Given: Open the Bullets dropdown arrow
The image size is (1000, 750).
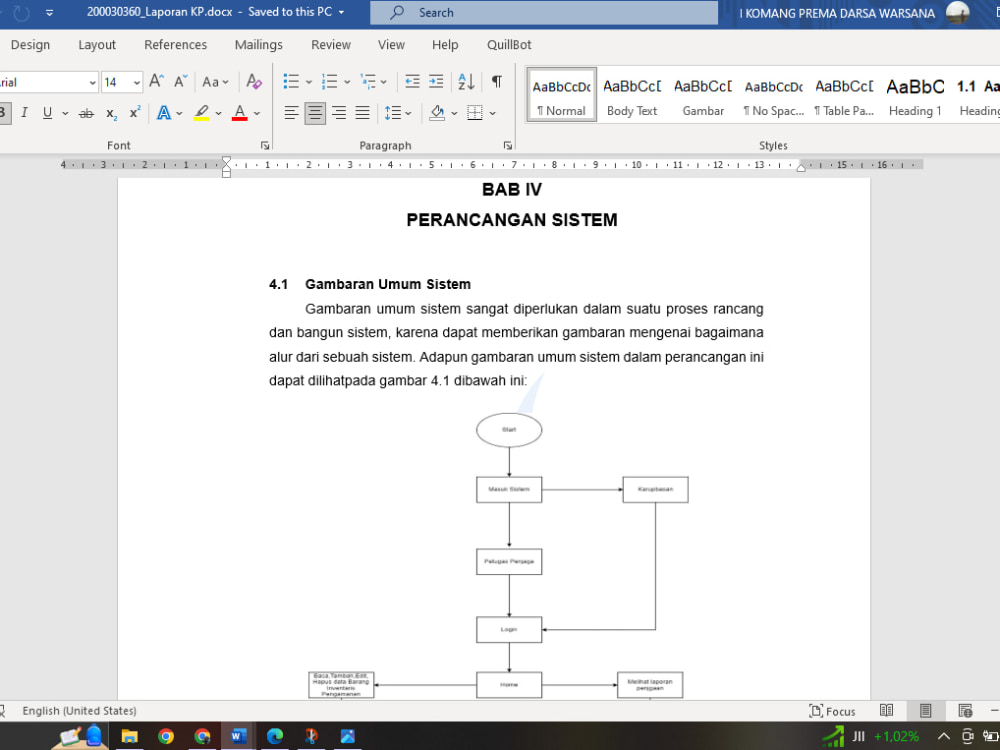Looking at the screenshot, I should [x=309, y=82].
